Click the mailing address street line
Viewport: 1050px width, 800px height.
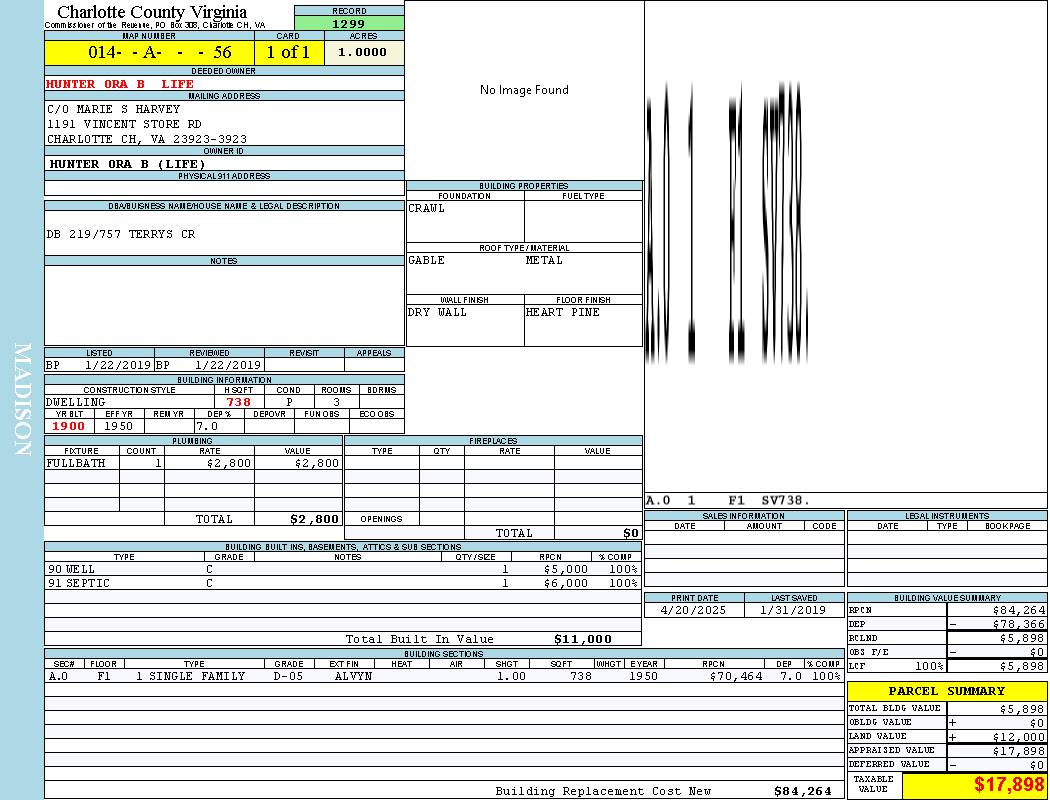pyautogui.click(x=124, y=124)
